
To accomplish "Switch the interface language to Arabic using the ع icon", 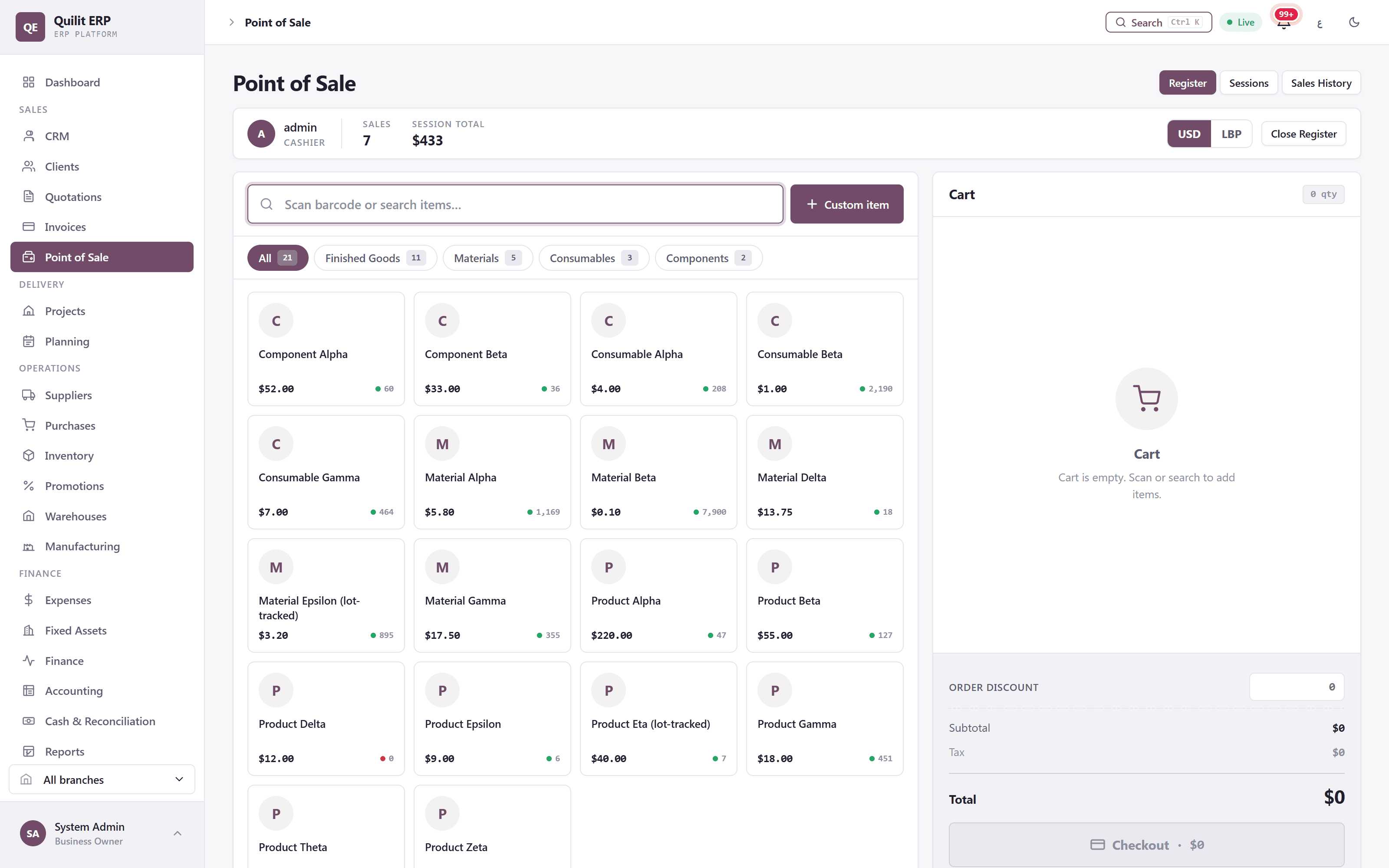I will click(x=1319, y=23).
